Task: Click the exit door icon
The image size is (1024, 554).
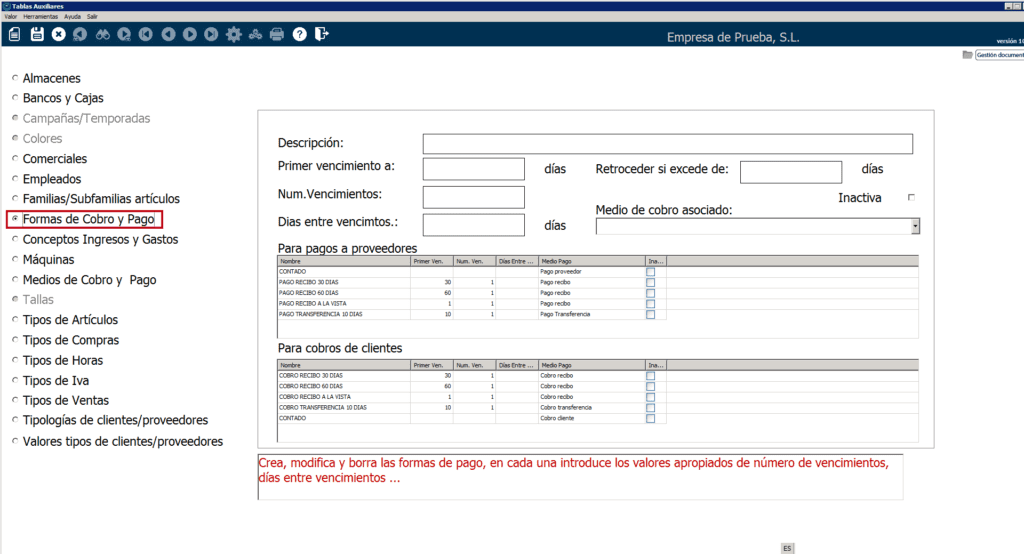Action: (321, 35)
